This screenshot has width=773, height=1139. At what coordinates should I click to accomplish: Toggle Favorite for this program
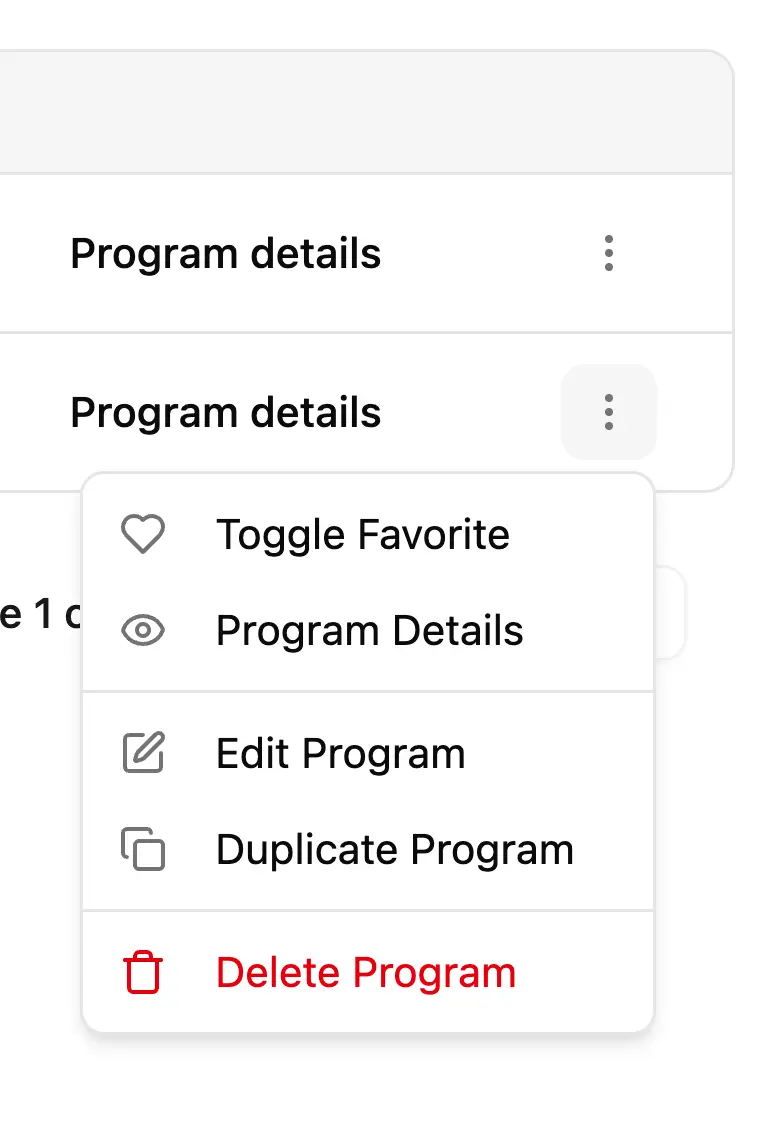click(x=362, y=535)
